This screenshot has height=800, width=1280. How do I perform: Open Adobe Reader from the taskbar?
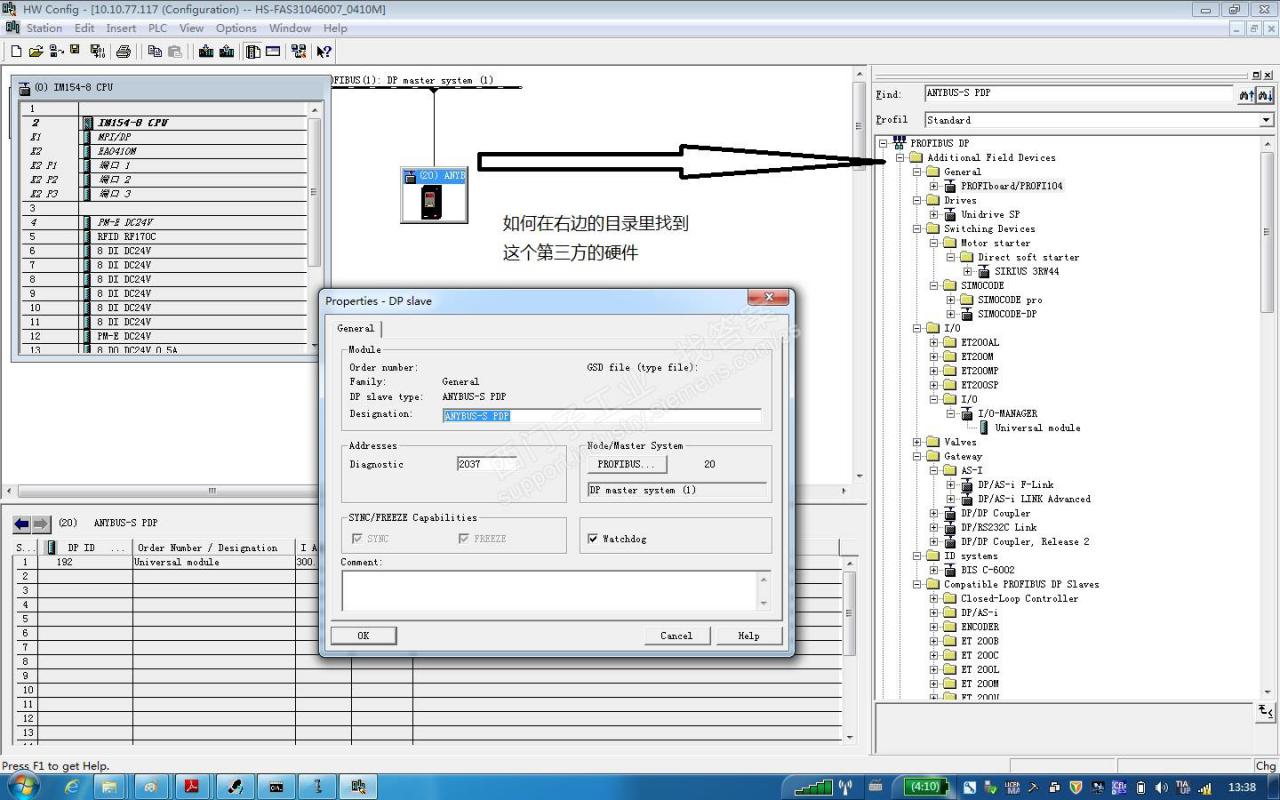191,786
